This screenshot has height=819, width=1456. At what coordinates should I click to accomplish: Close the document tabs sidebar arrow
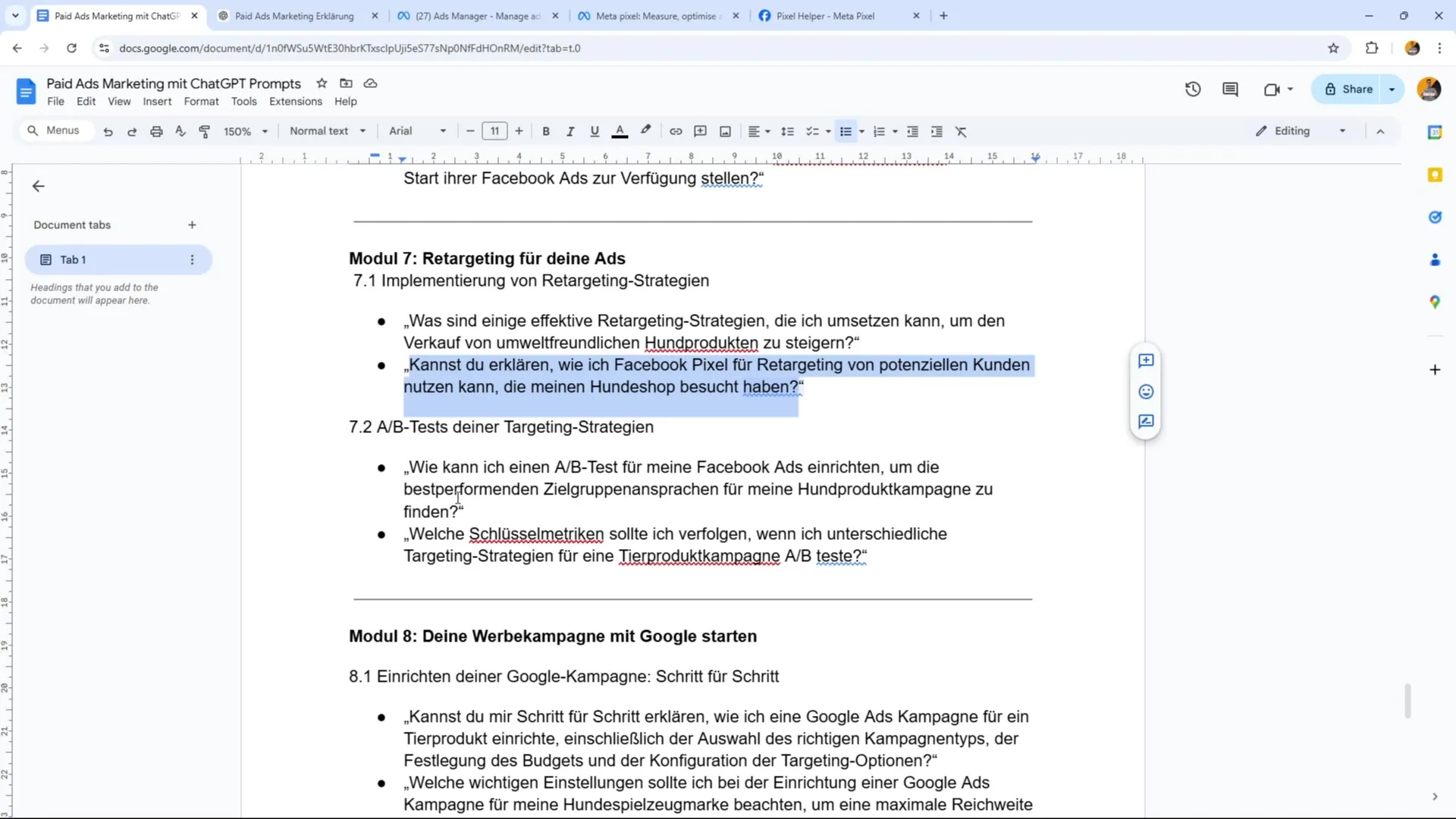pyautogui.click(x=39, y=187)
